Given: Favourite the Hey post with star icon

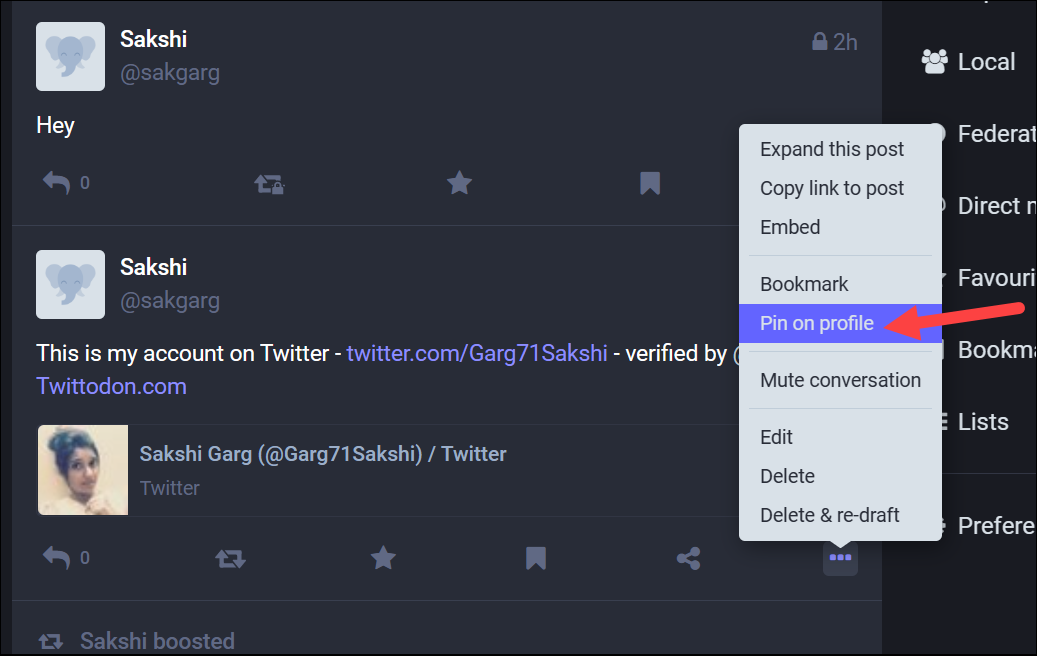Looking at the screenshot, I should pyautogui.click(x=459, y=183).
